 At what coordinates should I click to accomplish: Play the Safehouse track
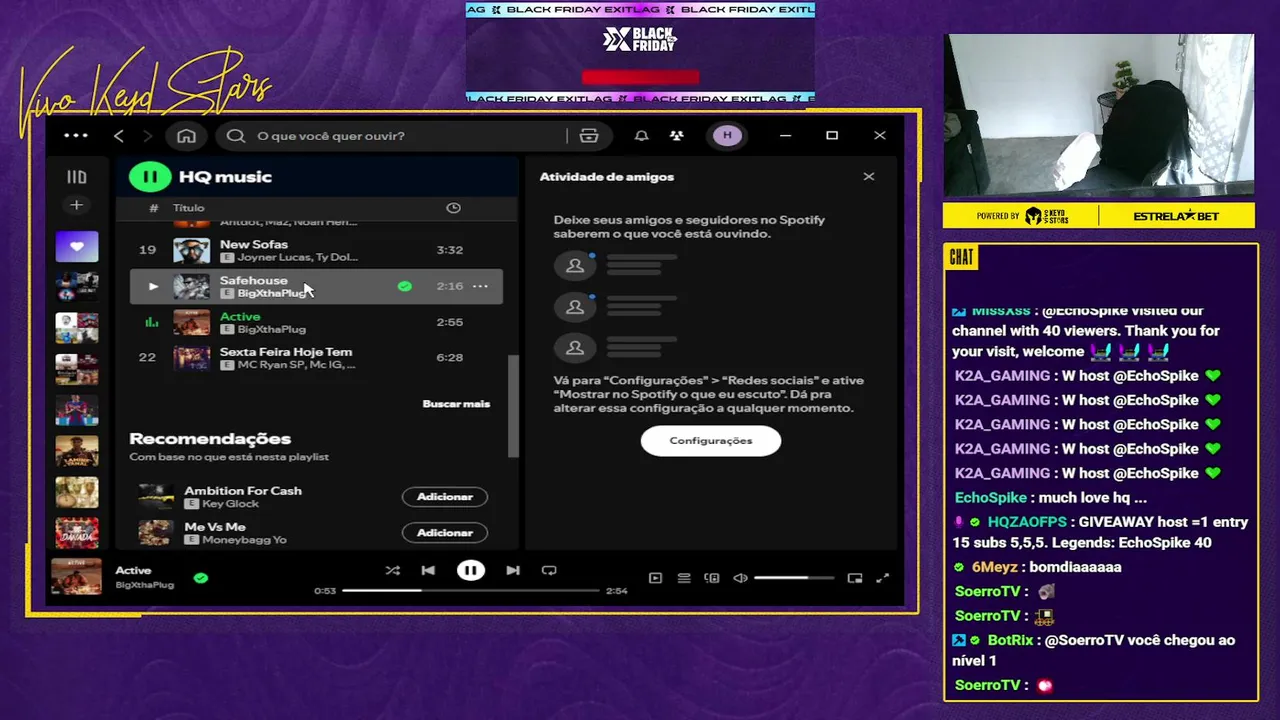point(153,286)
